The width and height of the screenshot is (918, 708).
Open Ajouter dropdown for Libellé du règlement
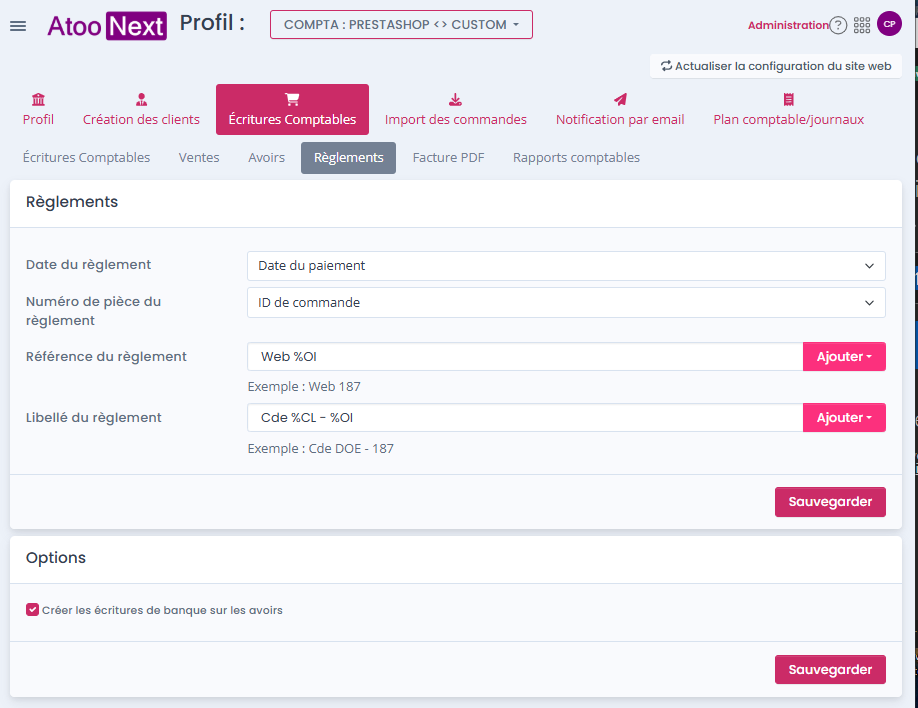click(844, 418)
